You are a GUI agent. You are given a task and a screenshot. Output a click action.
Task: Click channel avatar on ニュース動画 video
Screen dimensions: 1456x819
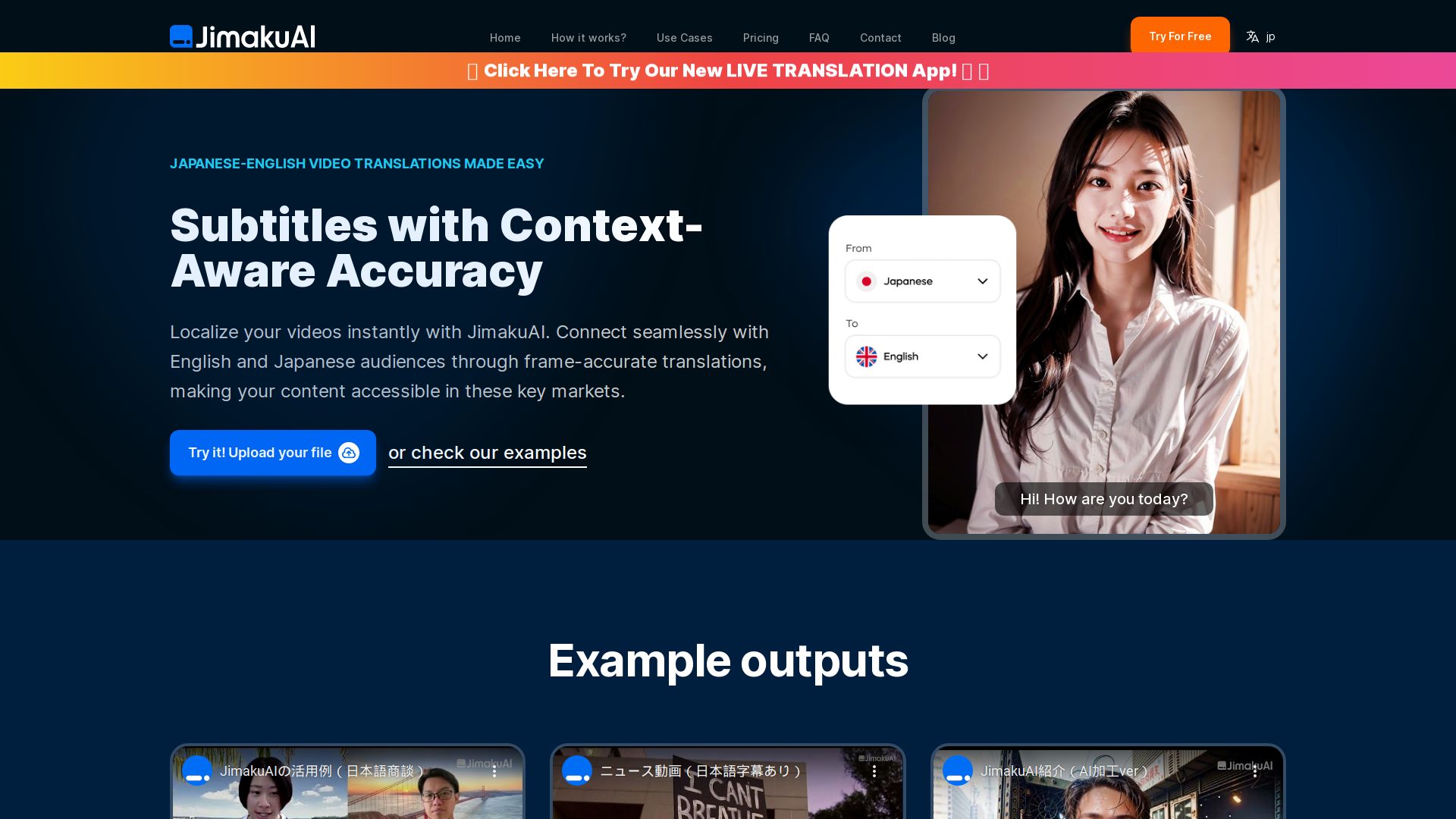tap(577, 770)
